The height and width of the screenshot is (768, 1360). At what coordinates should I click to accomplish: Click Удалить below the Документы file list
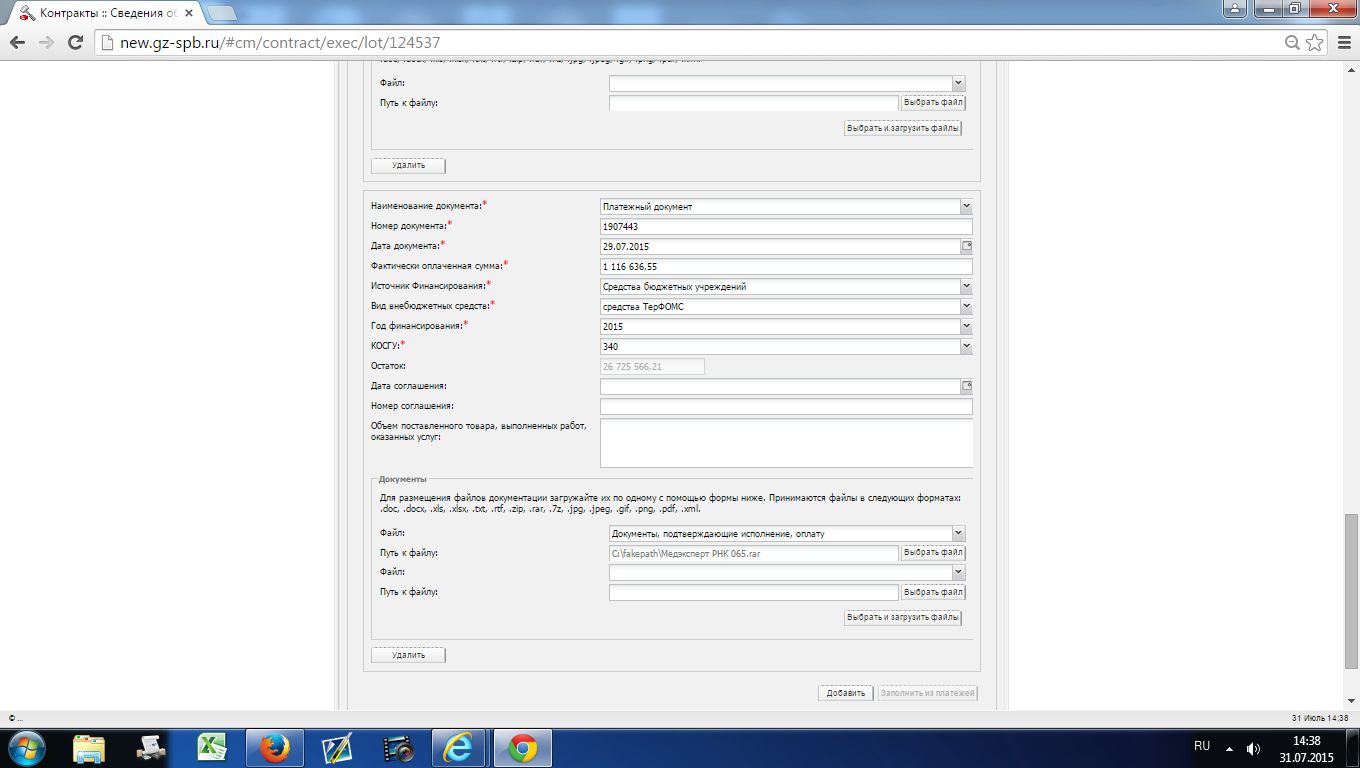click(408, 655)
